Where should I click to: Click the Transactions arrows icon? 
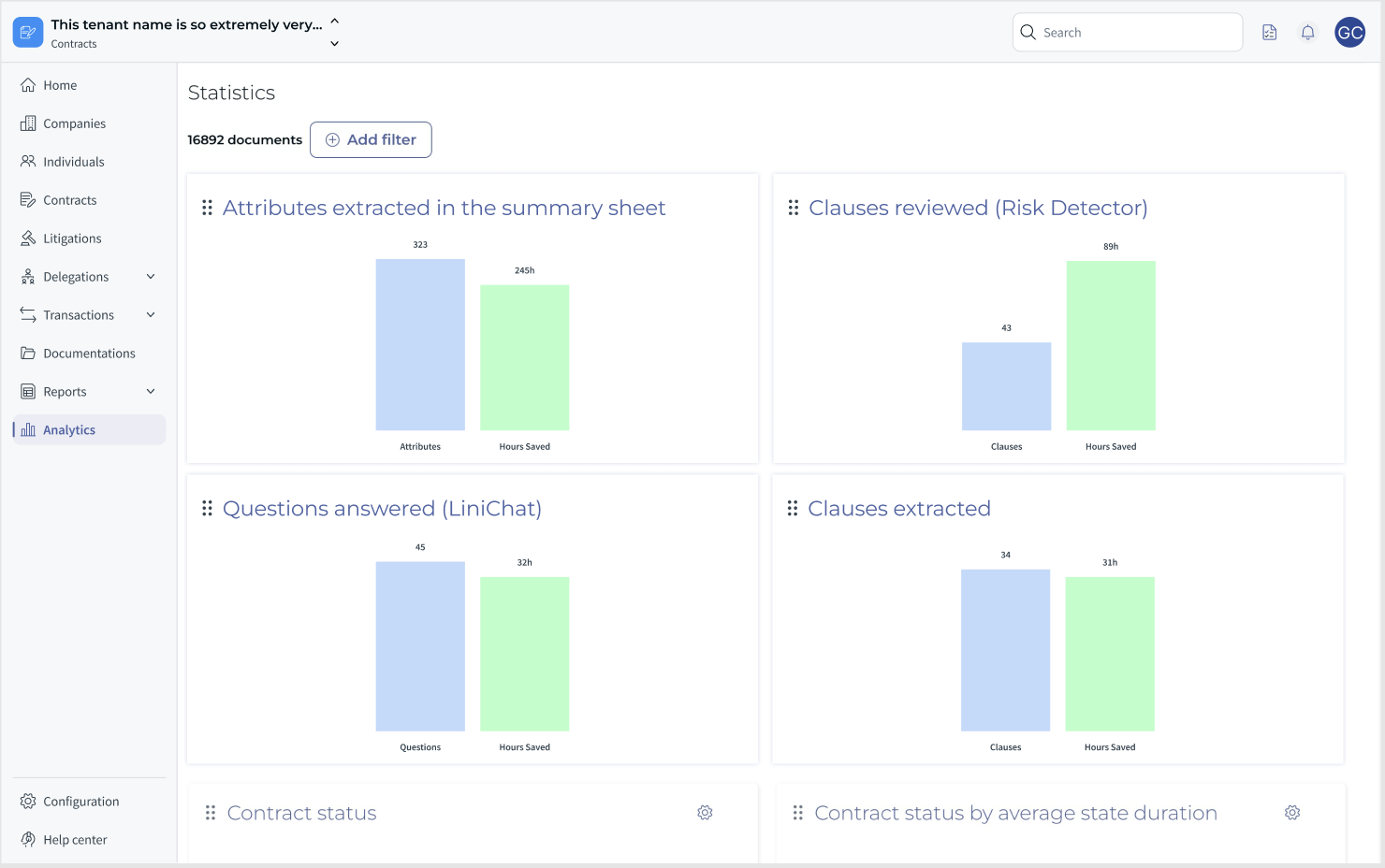click(28, 315)
